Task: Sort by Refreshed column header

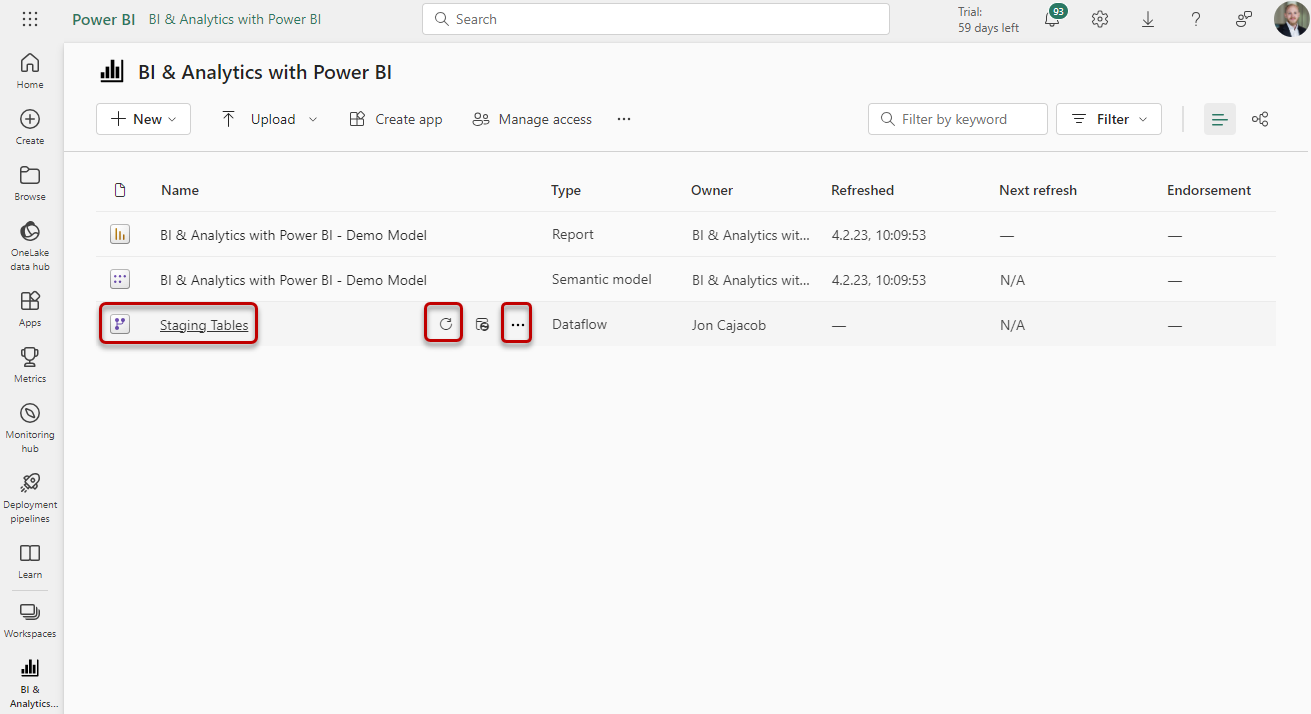Action: click(862, 190)
